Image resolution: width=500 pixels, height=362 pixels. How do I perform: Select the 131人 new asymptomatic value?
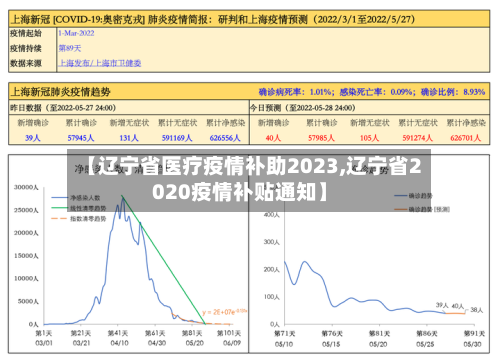click(x=129, y=138)
